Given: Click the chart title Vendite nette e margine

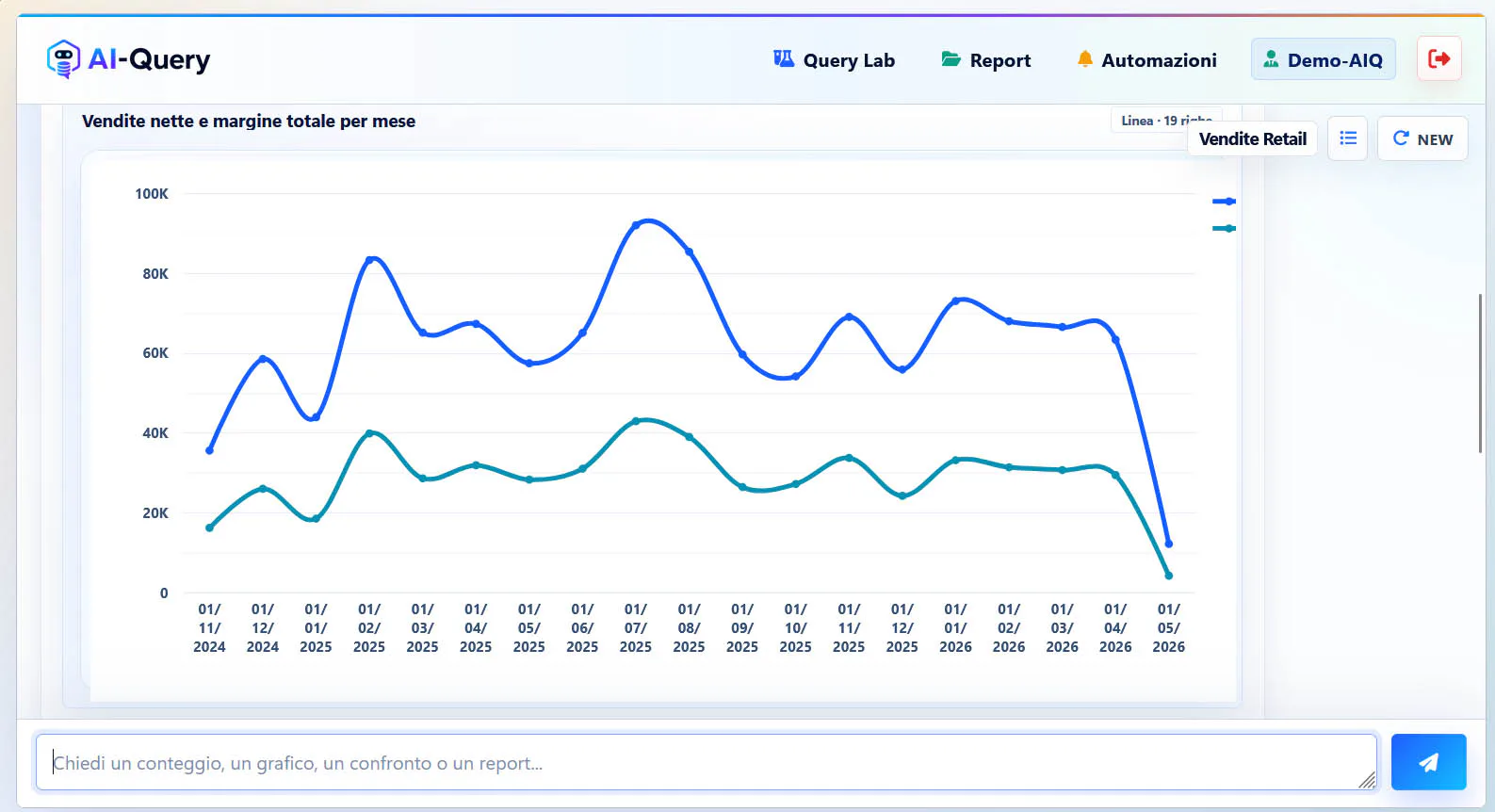Looking at the screenshot, I should [249, 122].
